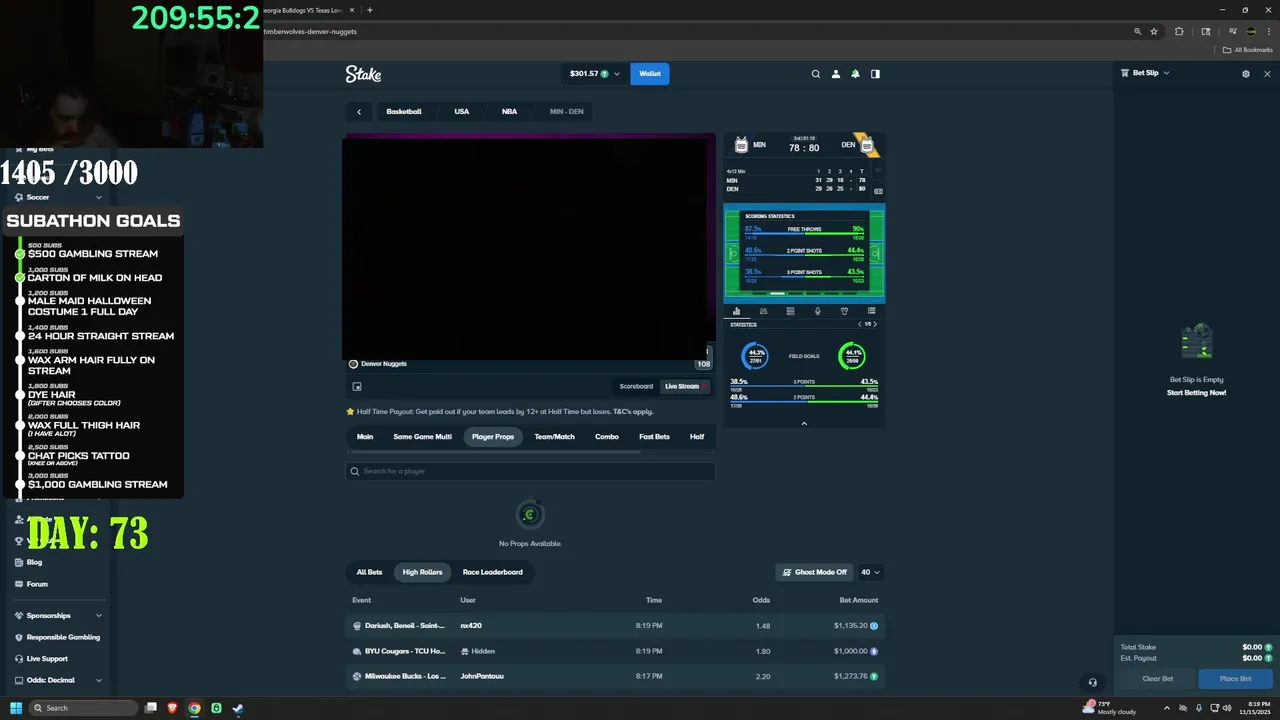Select the Fast Bets tab
Viewport: 1280px width, 720px height.
(x=654, y=437)
